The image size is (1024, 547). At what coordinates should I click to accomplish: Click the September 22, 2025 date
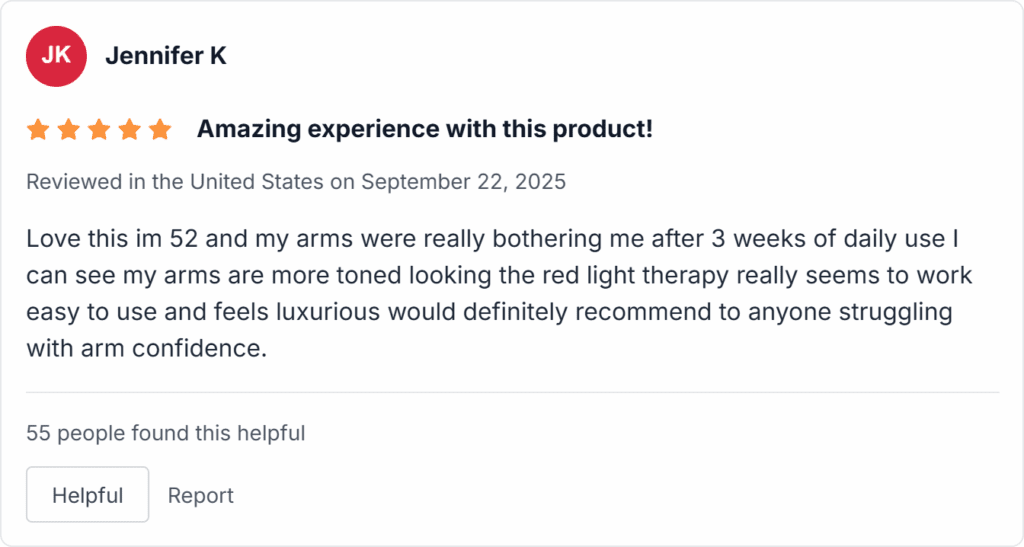464,181
